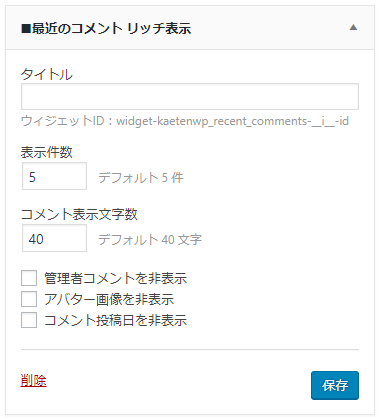Viewport: 380px width, 420px height.
Task: Click the コメント投稿日を非表示 label text
Action: click(x=115, y=320)
